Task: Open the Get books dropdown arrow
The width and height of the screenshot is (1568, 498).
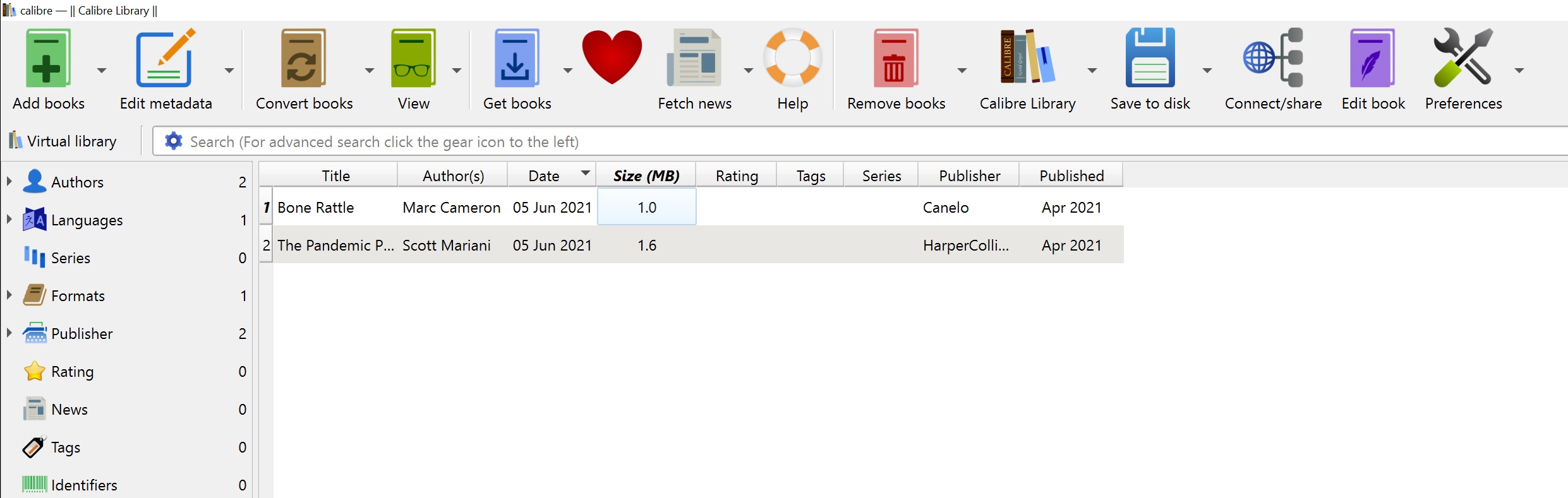Action: tap(567, 70)
